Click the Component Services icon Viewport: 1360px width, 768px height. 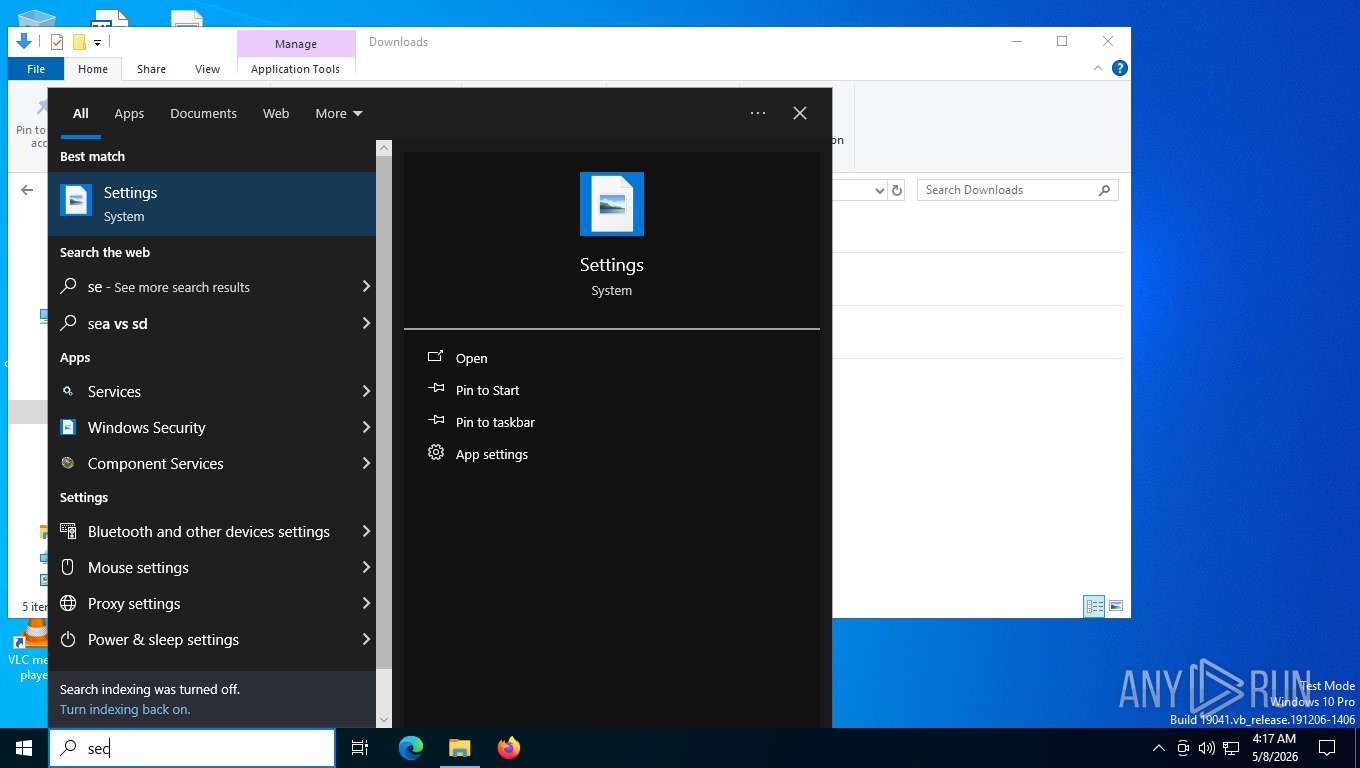tap(68, 463)
